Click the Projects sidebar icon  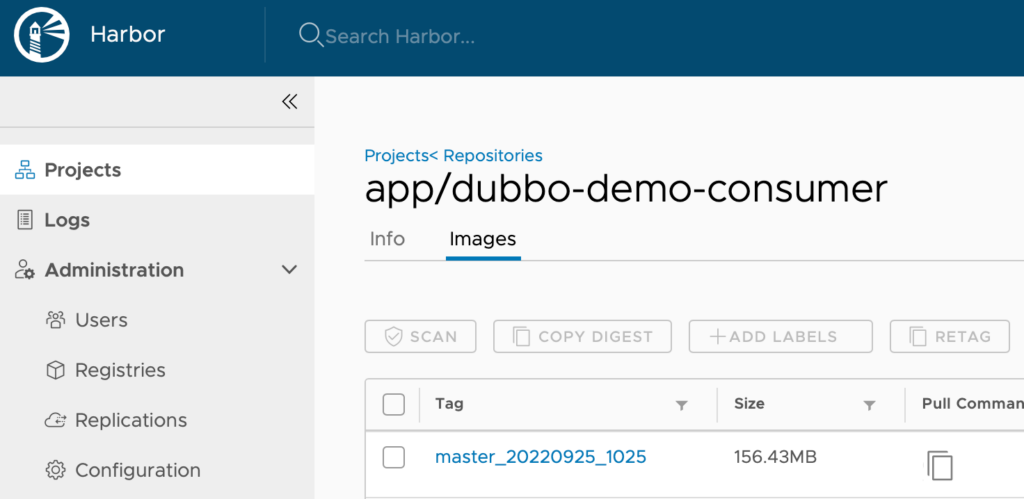(x=25, y=170)
